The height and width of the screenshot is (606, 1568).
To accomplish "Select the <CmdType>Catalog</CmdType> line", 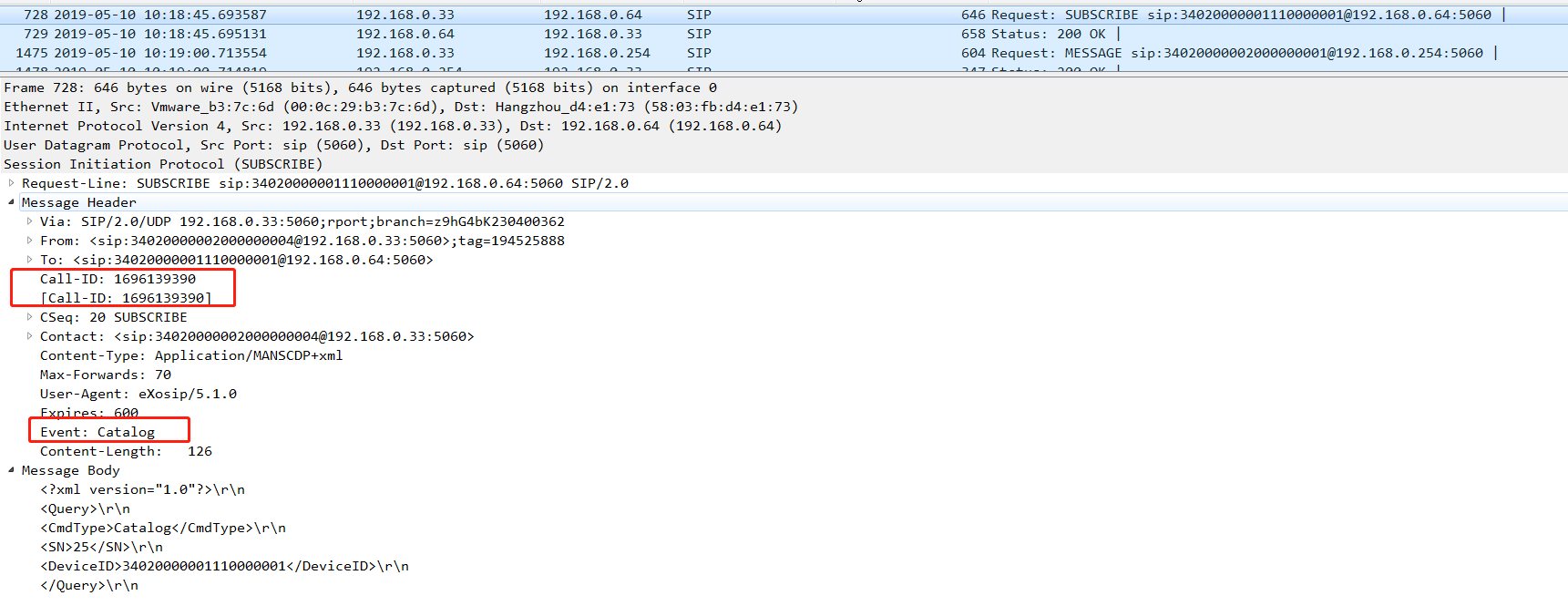I will pyautogui.click(x=163, y=528).
